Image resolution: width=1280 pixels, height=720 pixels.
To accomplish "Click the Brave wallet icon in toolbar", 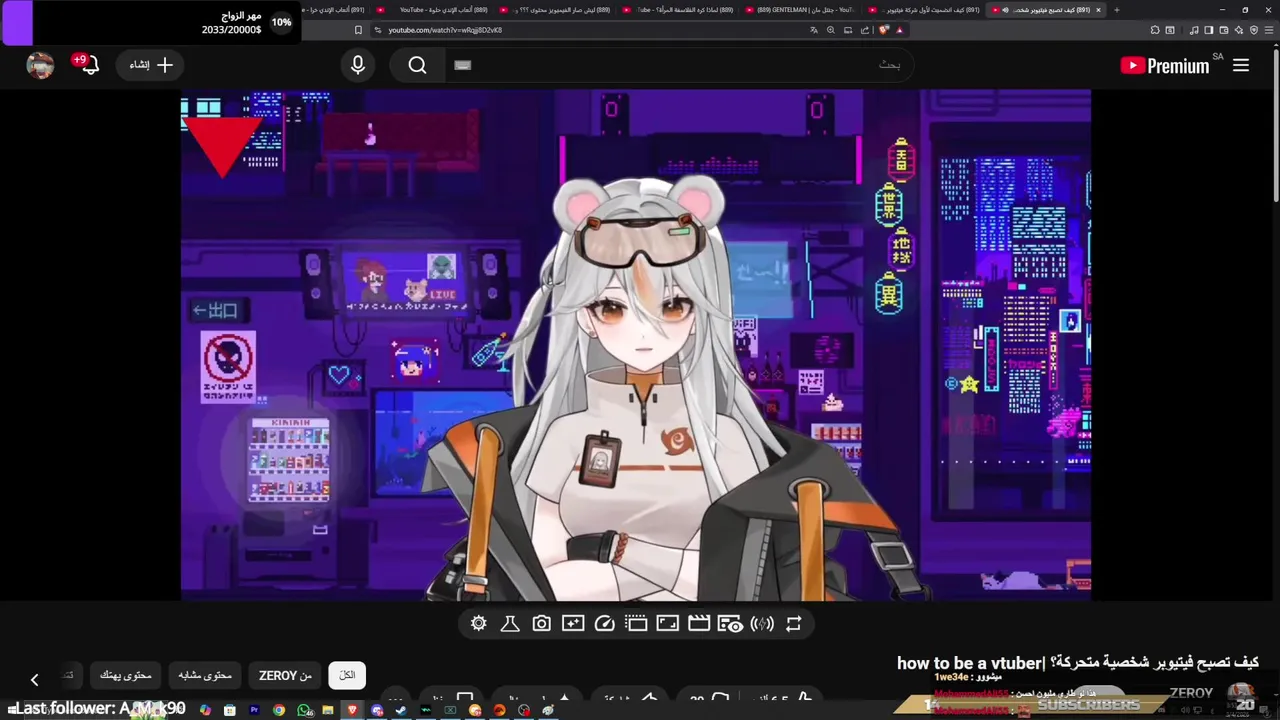I will coord(1224,30).
